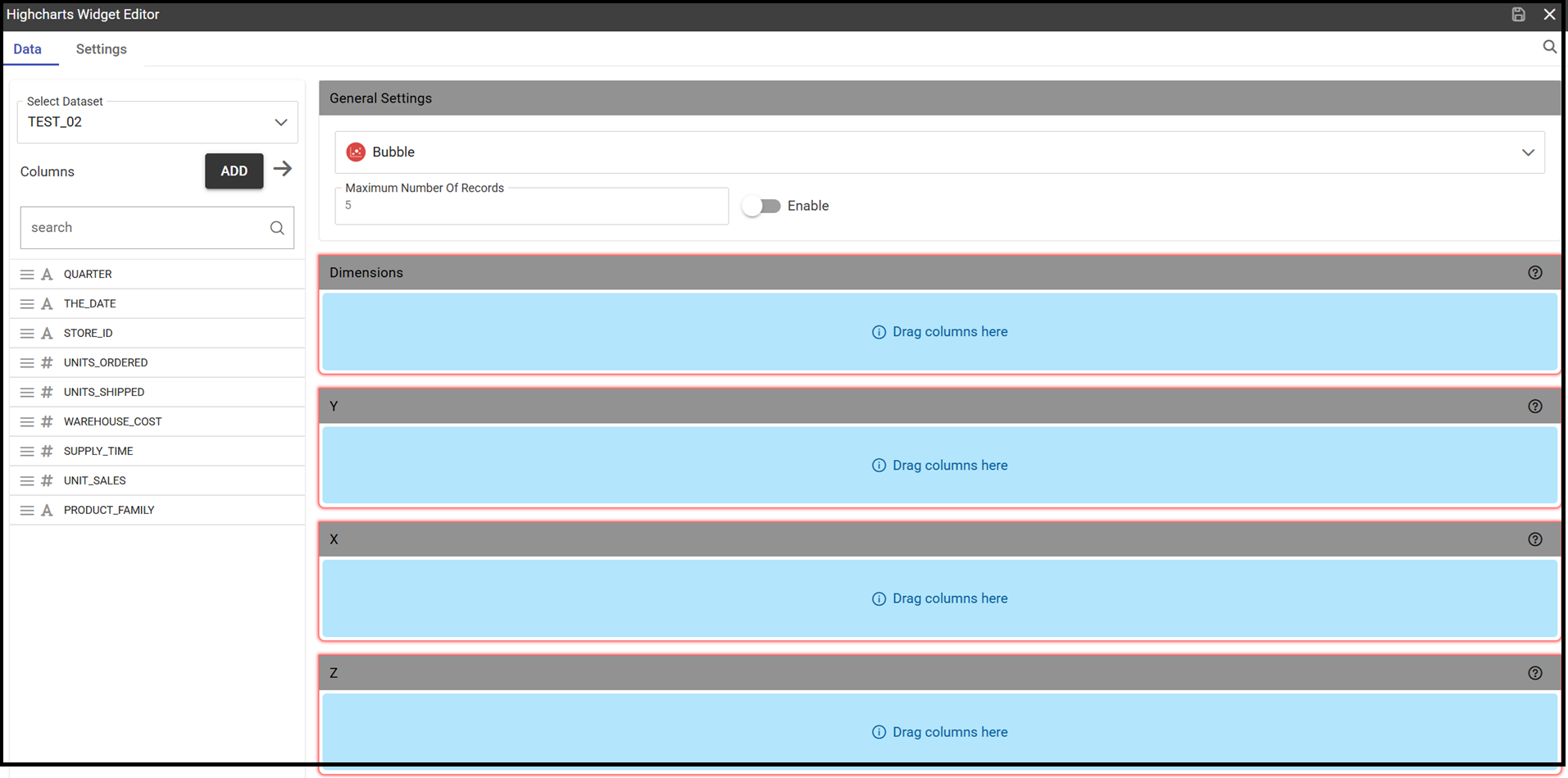1568x778 pixels.
Task: Click the arrow icon next to ADD
Action: (x=283, y=169)
